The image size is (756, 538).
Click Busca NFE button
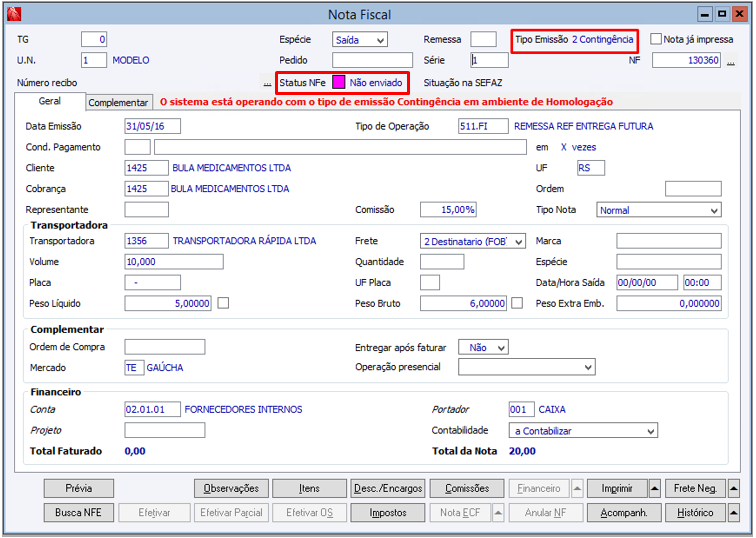click(x=79, y=512)
